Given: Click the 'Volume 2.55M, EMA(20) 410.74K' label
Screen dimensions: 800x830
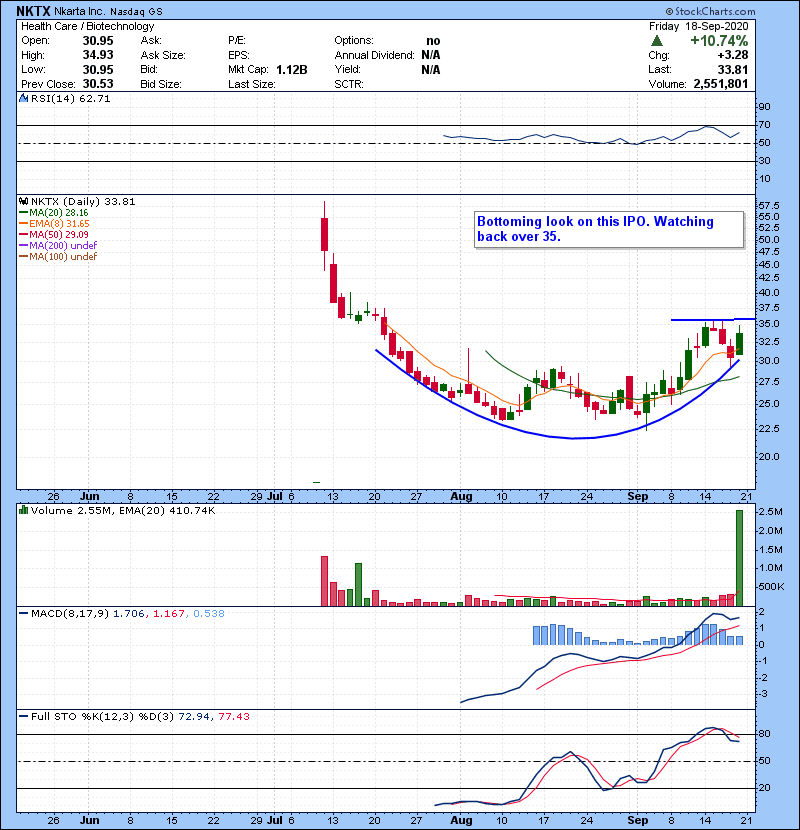Looking at the screenshot, I should coord(123,510).
